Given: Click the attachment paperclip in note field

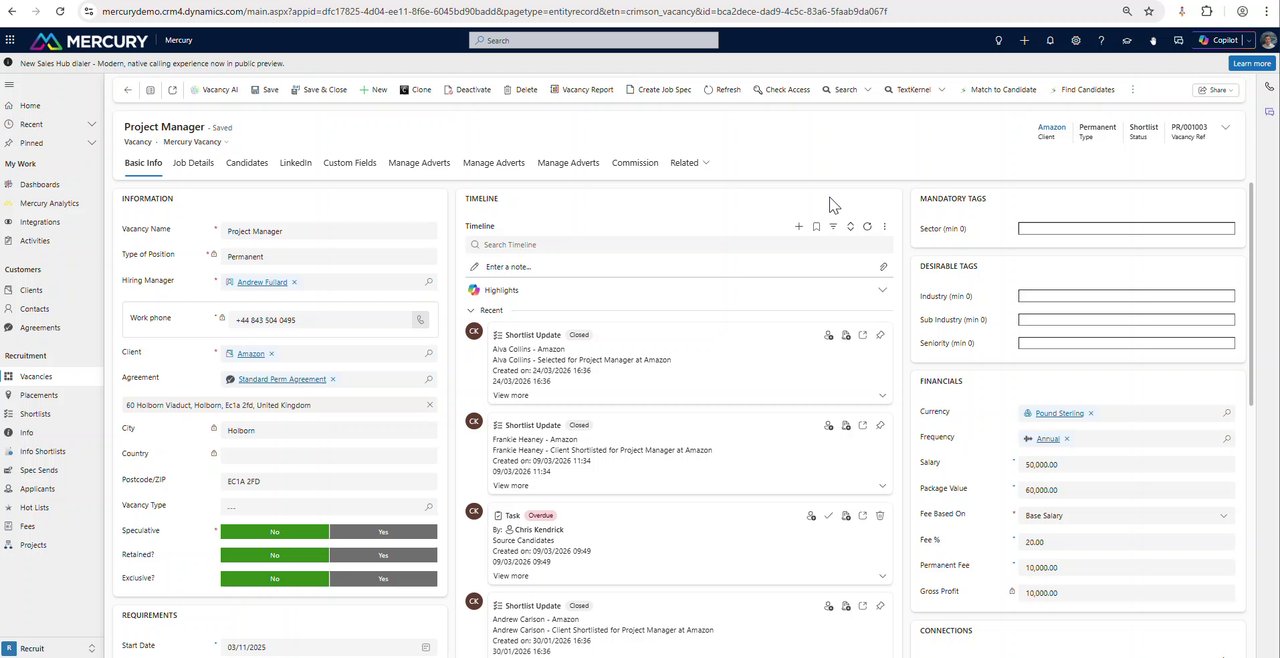Looking at the screenshot, I should point(883,267).
